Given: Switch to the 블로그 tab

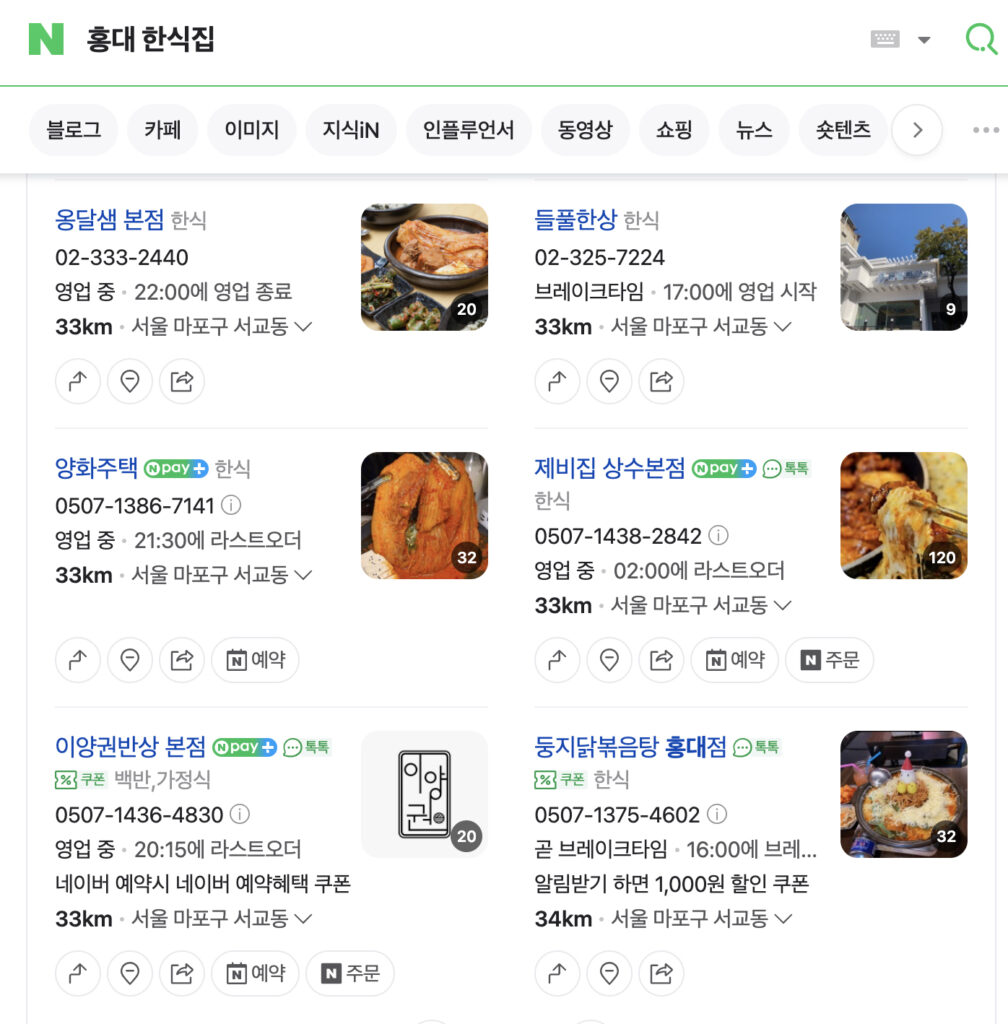Looking at the screenshot, I should [x=73, y=130].
